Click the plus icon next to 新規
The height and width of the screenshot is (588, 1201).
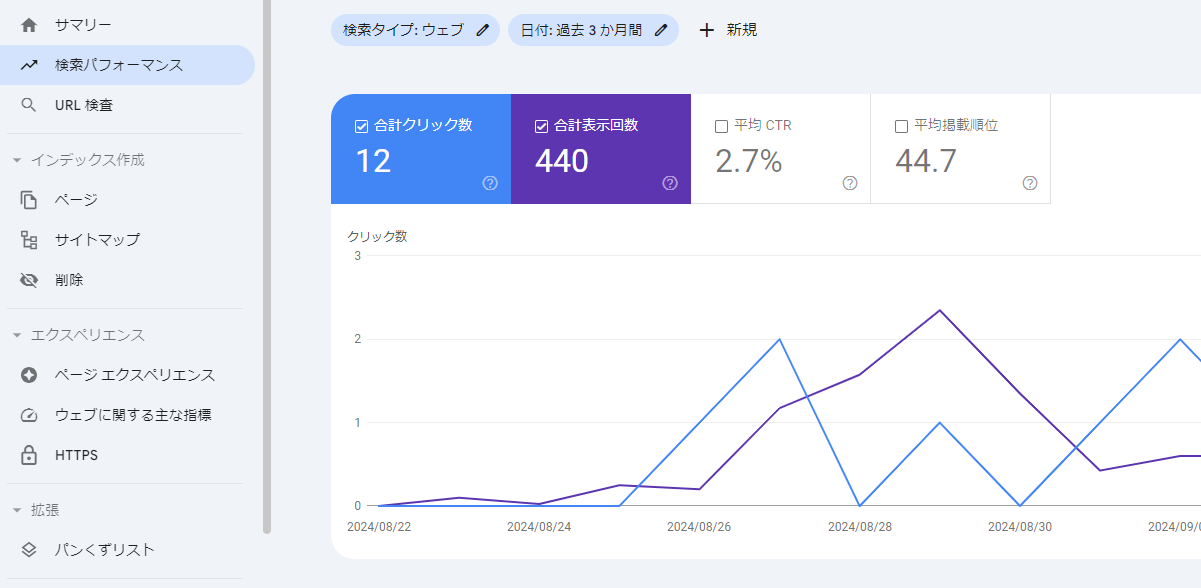click(x=707, y=30)
